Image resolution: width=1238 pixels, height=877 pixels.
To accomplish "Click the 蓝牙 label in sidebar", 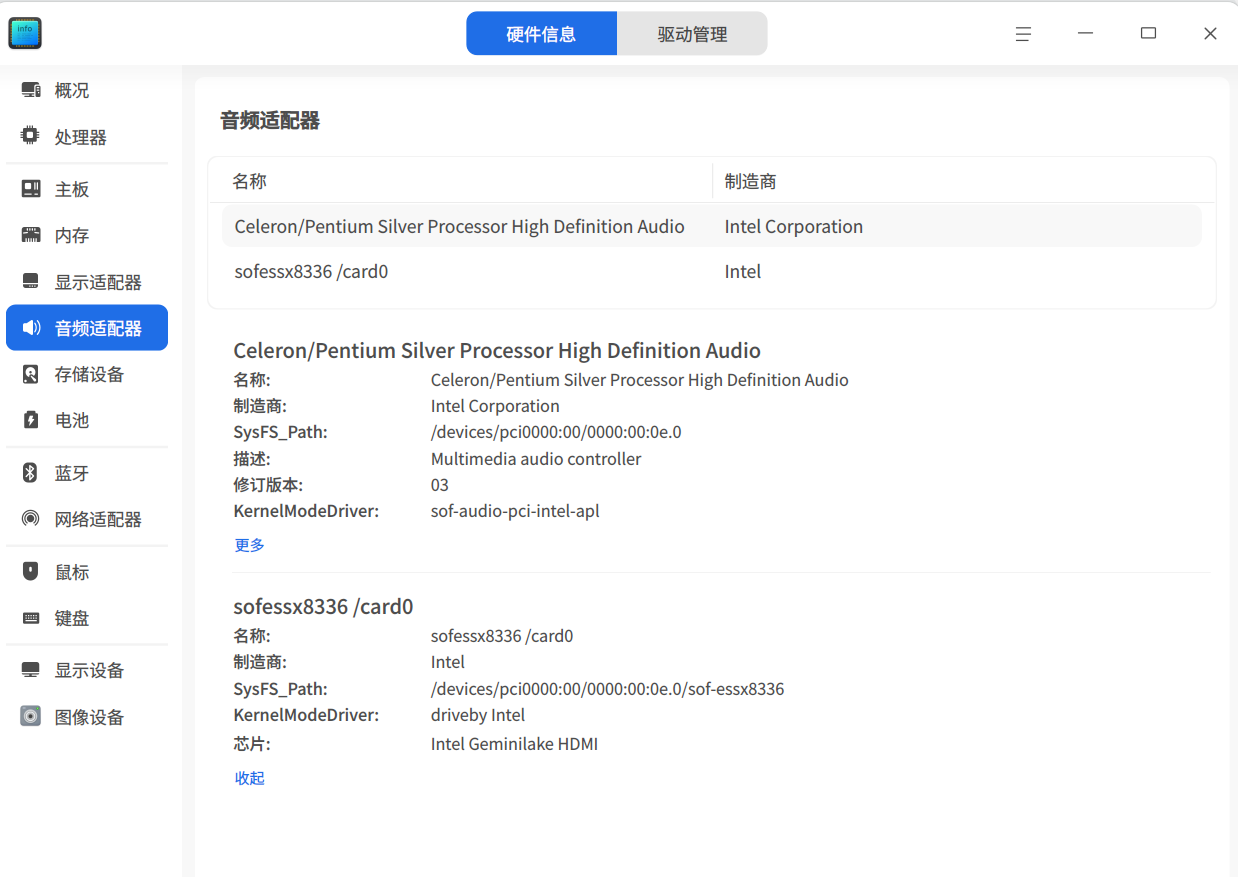I will point(72,474).
